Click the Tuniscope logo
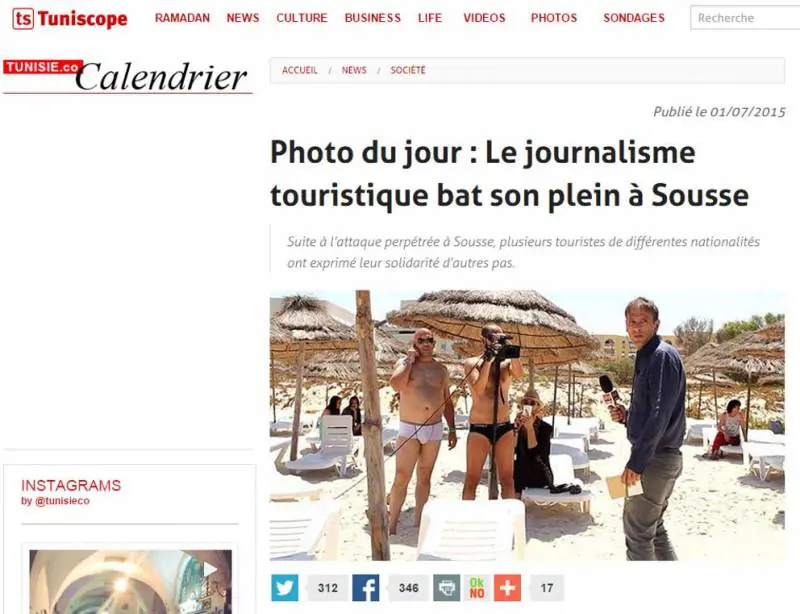The image size is (800, 614). (70, 19)
